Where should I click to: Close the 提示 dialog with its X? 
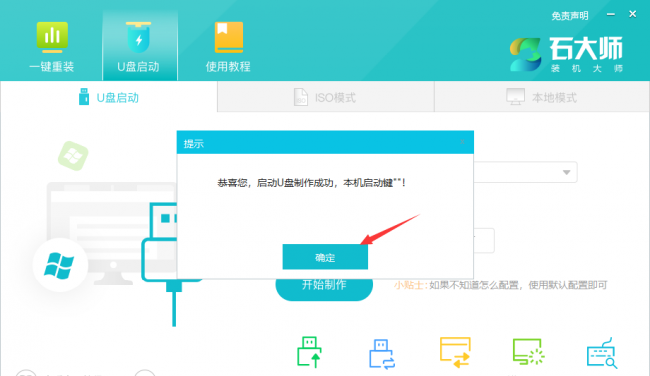pyautogui.click(x=463, y=142)
